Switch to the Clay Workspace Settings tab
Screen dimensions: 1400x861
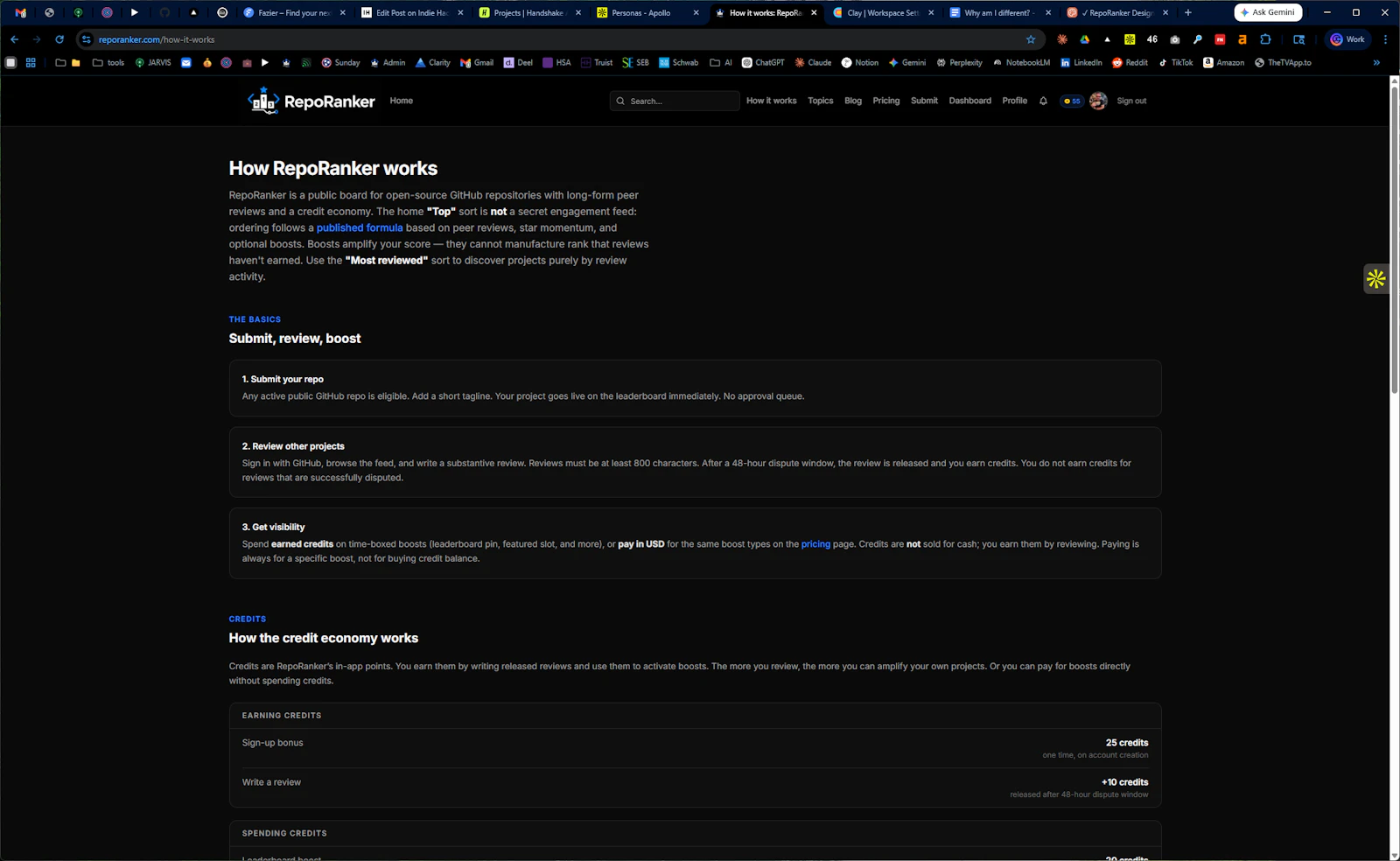[882, 13]
